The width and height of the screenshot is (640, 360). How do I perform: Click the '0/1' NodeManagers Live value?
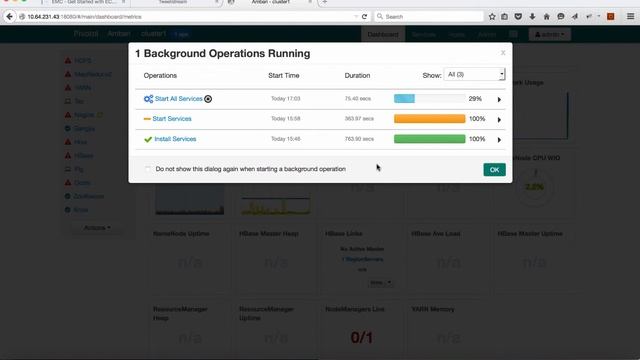tap(361, 338)
